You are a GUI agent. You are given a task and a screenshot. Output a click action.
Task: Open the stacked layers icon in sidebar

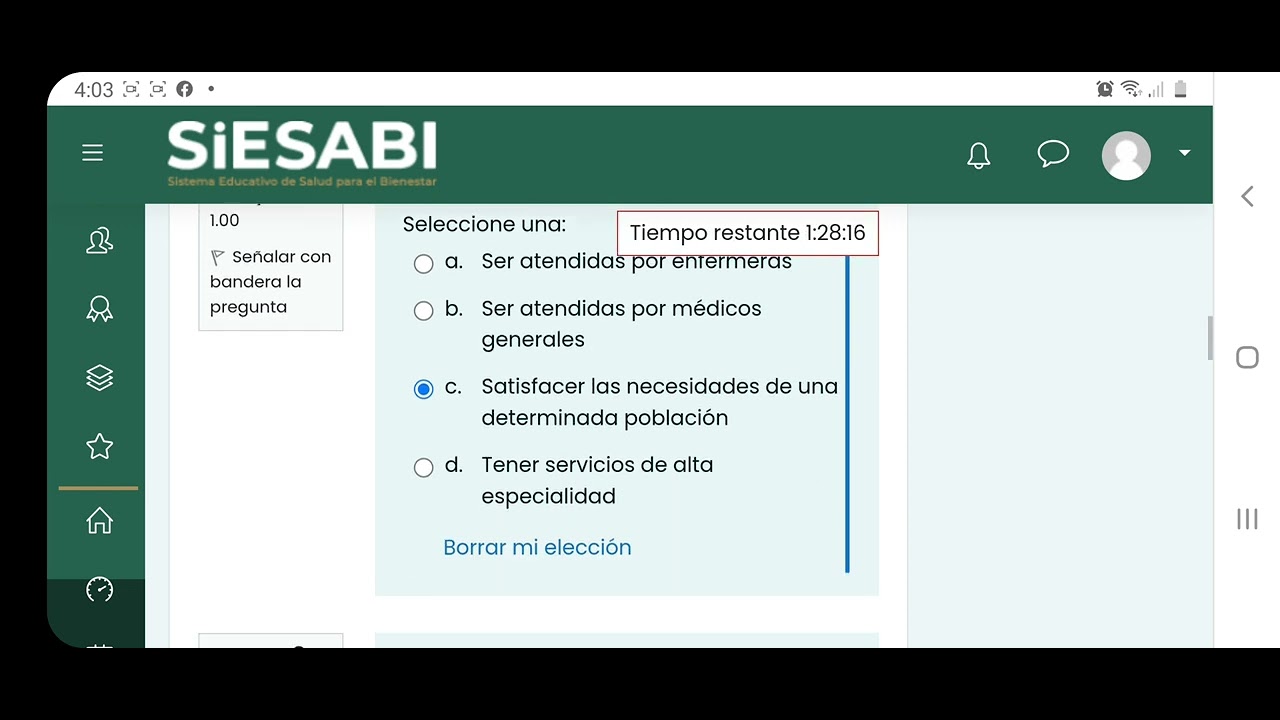(100, 378)
